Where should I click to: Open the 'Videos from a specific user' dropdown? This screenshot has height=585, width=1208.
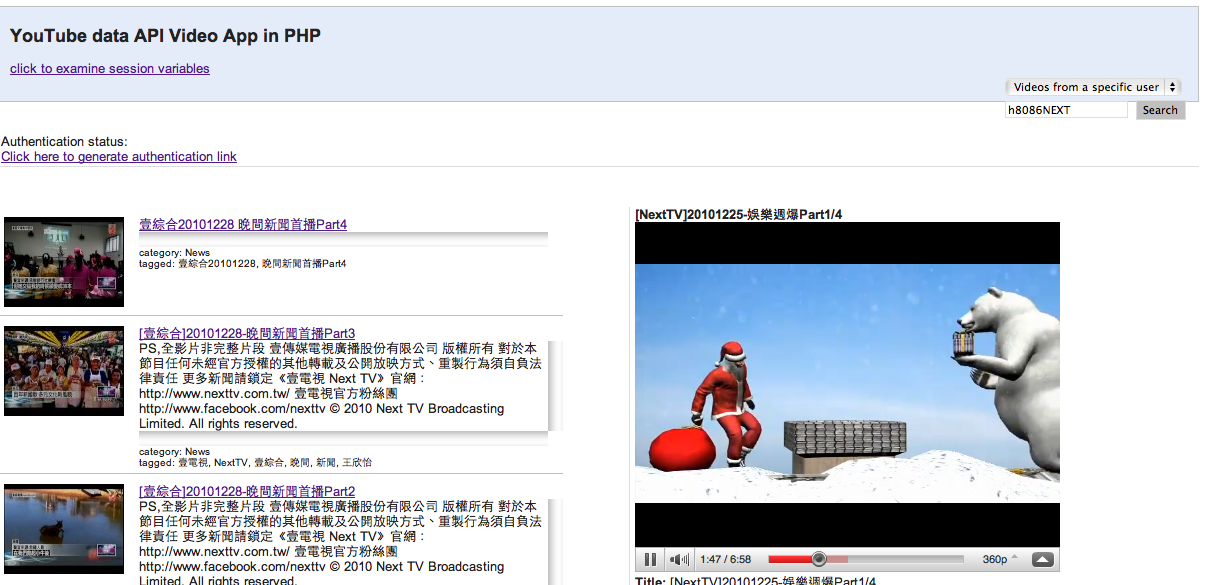click(1093, 87)
